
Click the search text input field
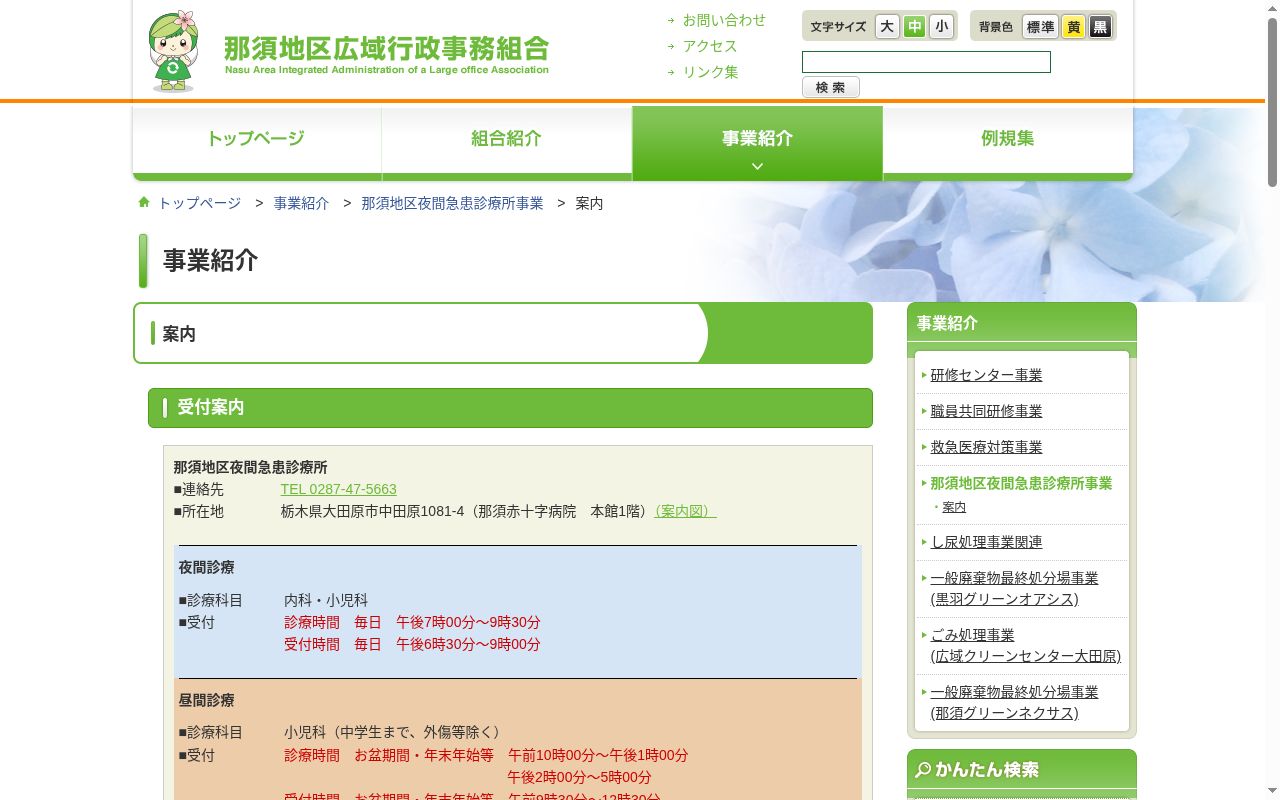[926, 62]
